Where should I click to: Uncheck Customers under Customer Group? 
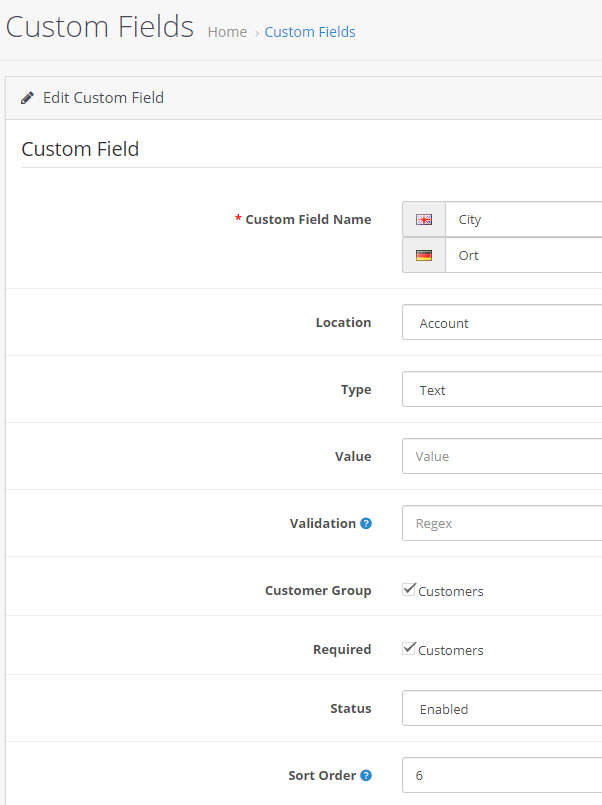409,589
